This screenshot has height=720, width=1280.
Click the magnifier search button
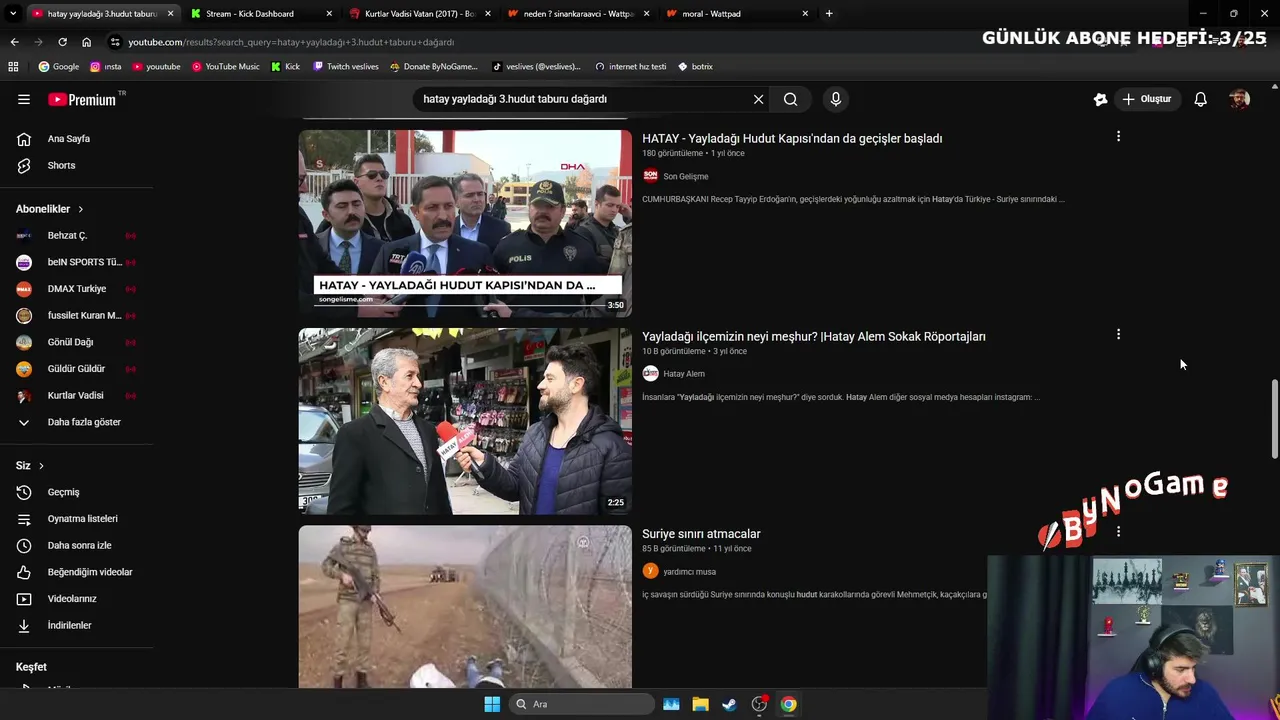coord(790,99)
